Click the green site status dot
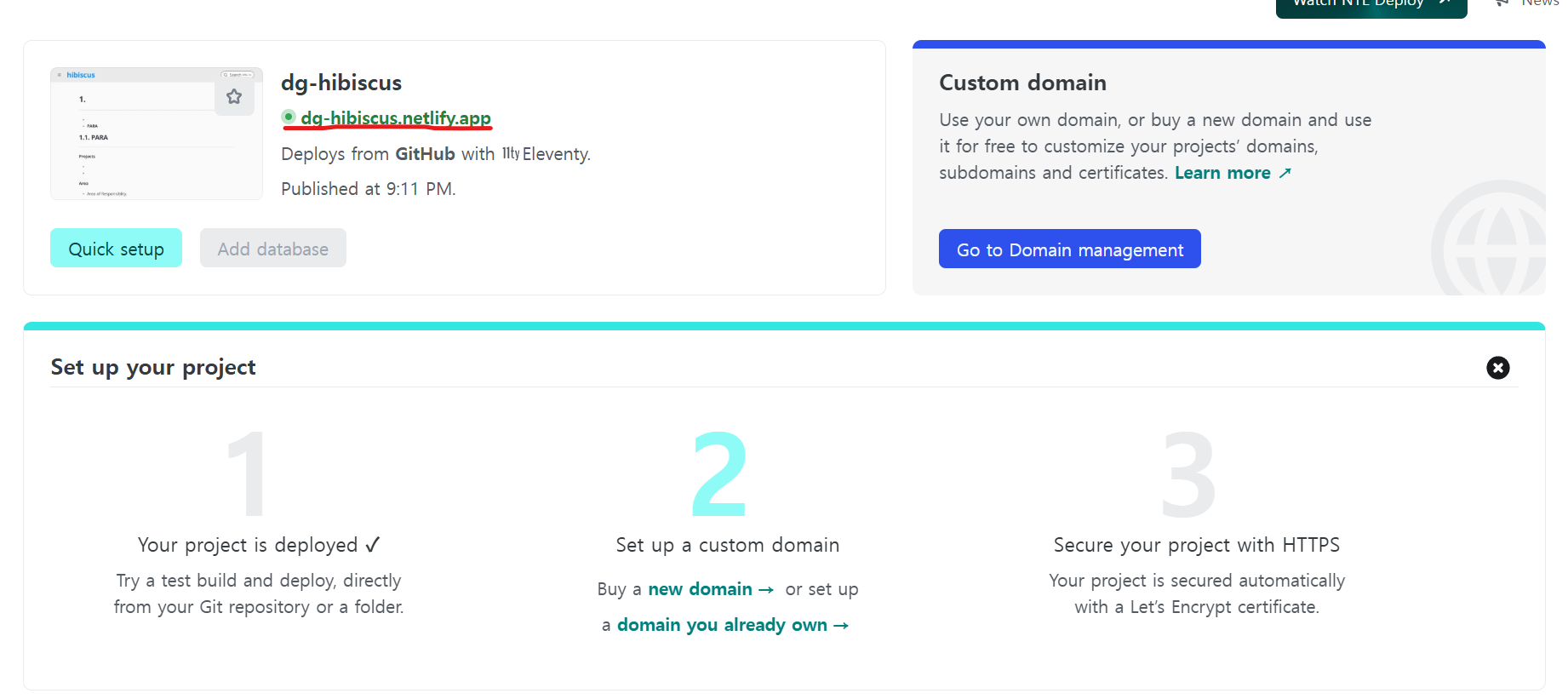 (289, 117)
